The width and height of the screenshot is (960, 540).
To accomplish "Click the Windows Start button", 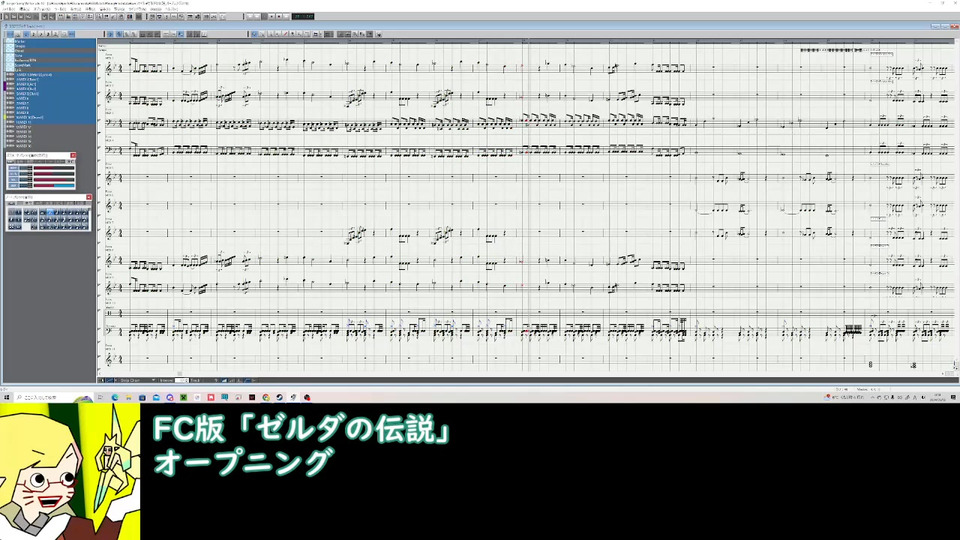I will coord(7,397).
